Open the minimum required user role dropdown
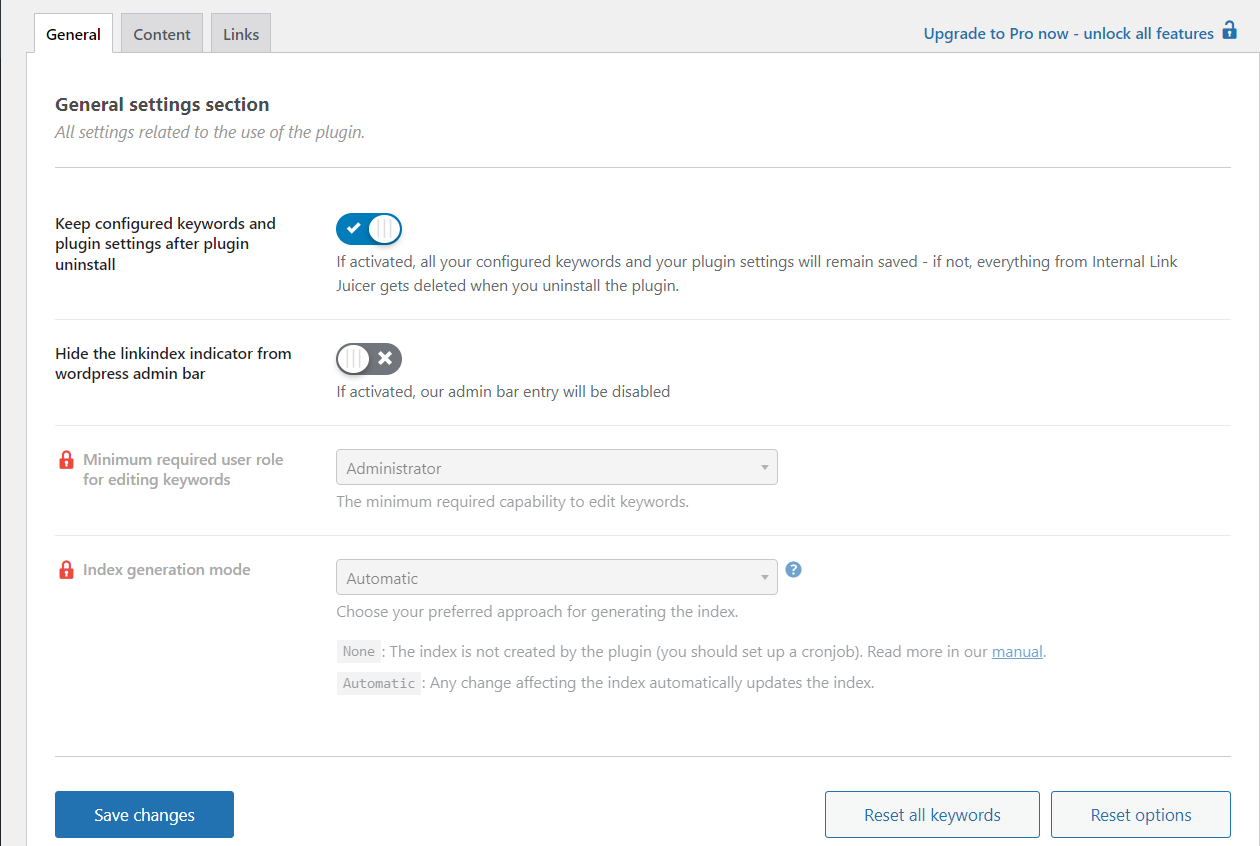Image resolution: width=1260 pixels, height=846 pixels. pyautogui.click(x=556, y=467)
